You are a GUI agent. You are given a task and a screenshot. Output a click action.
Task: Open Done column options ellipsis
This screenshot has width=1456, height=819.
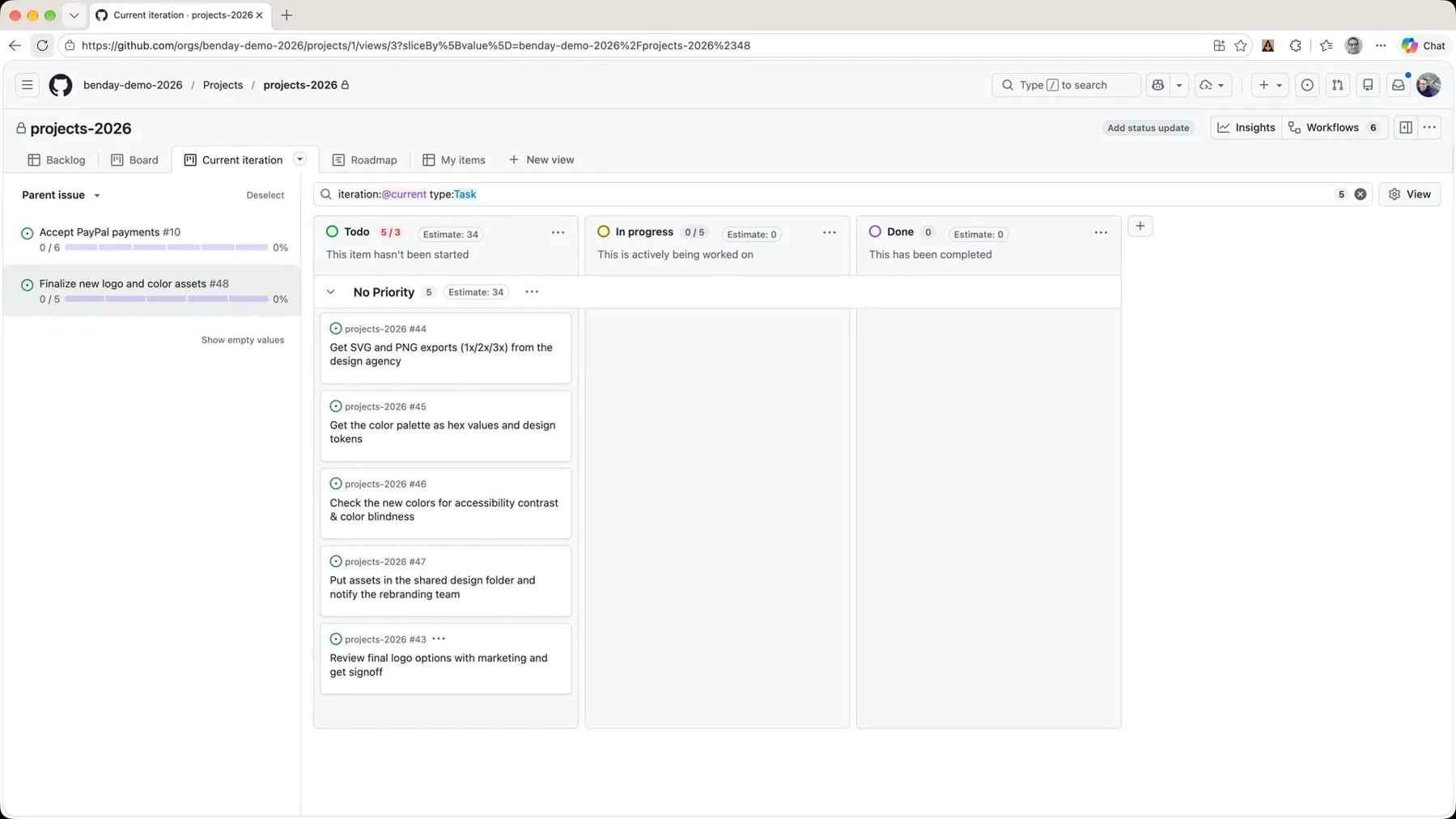coord(1101,233)
